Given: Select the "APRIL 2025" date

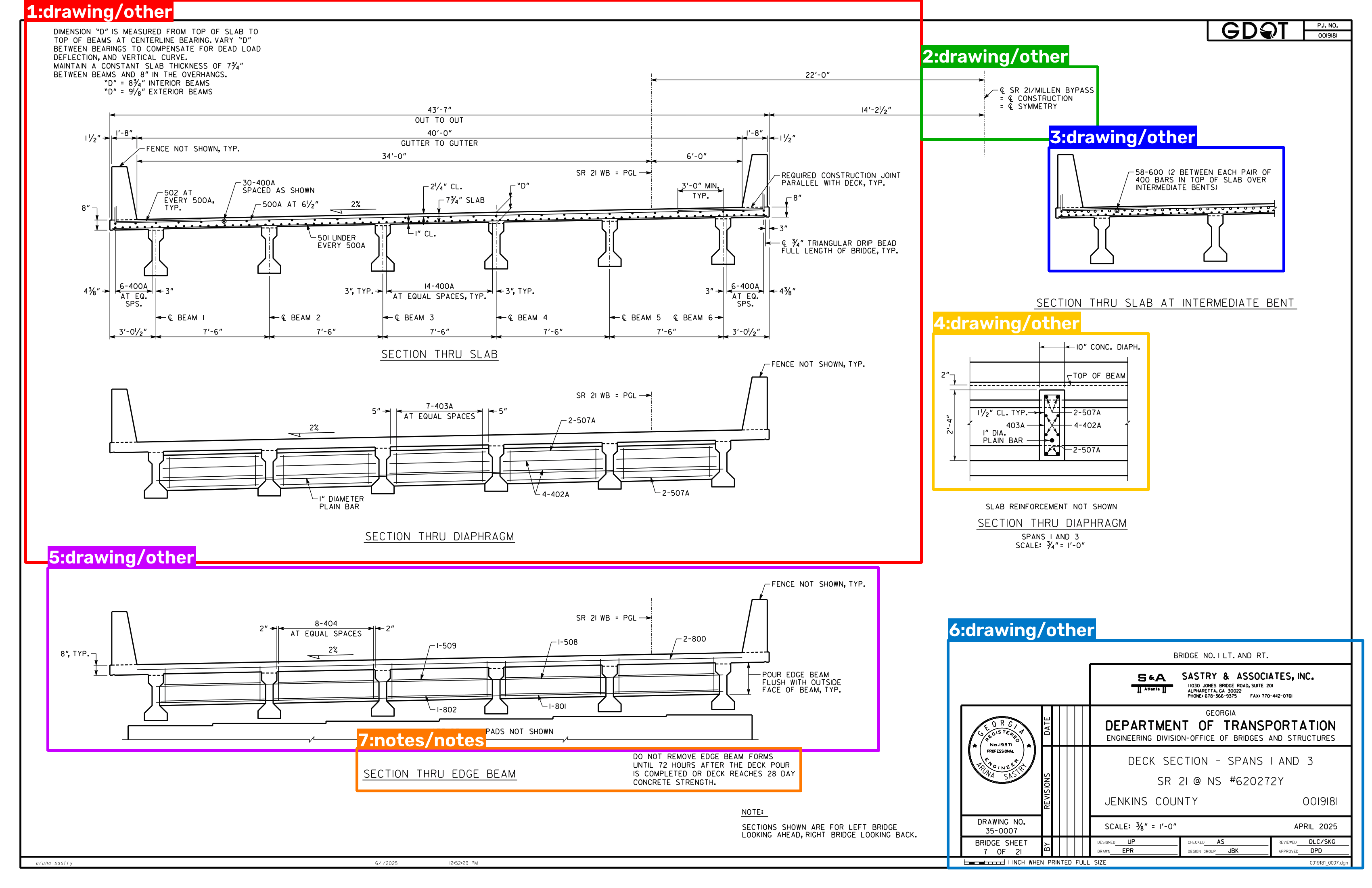Looking at the screenshot, I should tap(1315, 826).
